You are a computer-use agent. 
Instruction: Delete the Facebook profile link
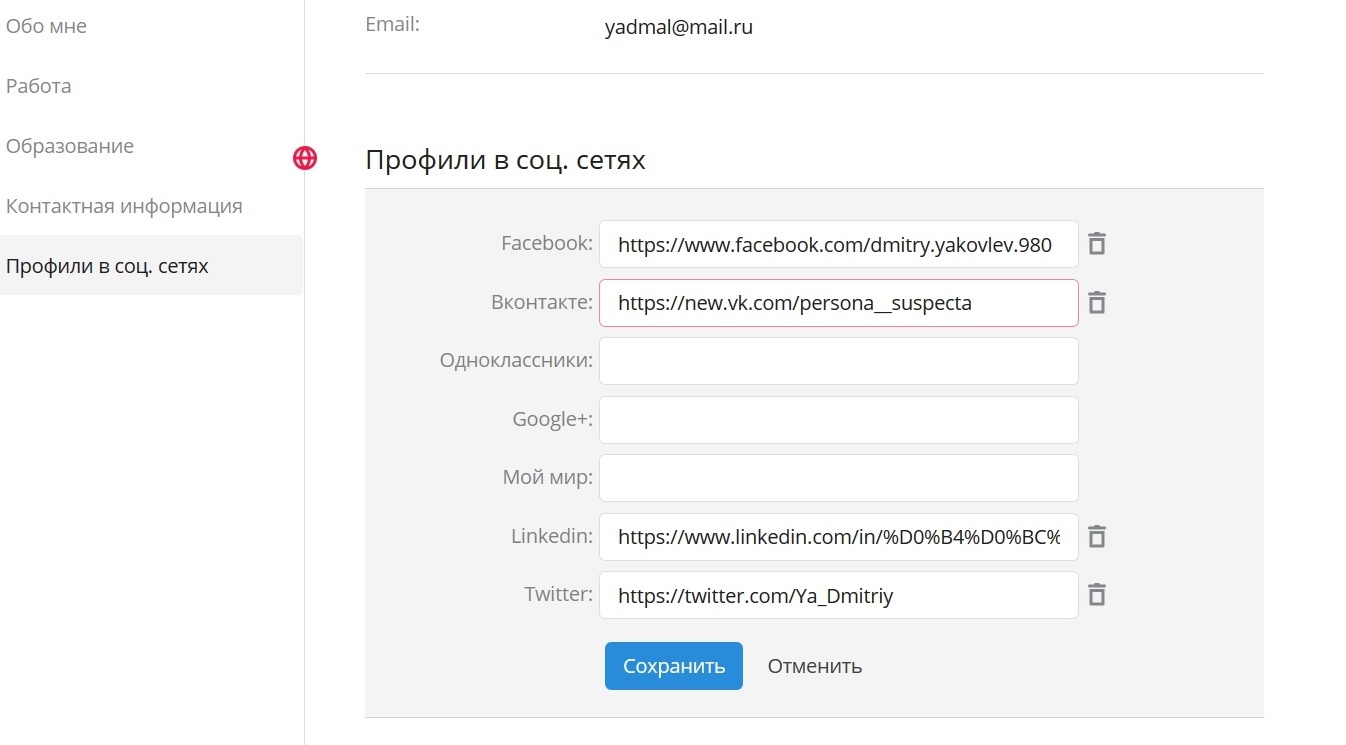tap(1097, 244)
